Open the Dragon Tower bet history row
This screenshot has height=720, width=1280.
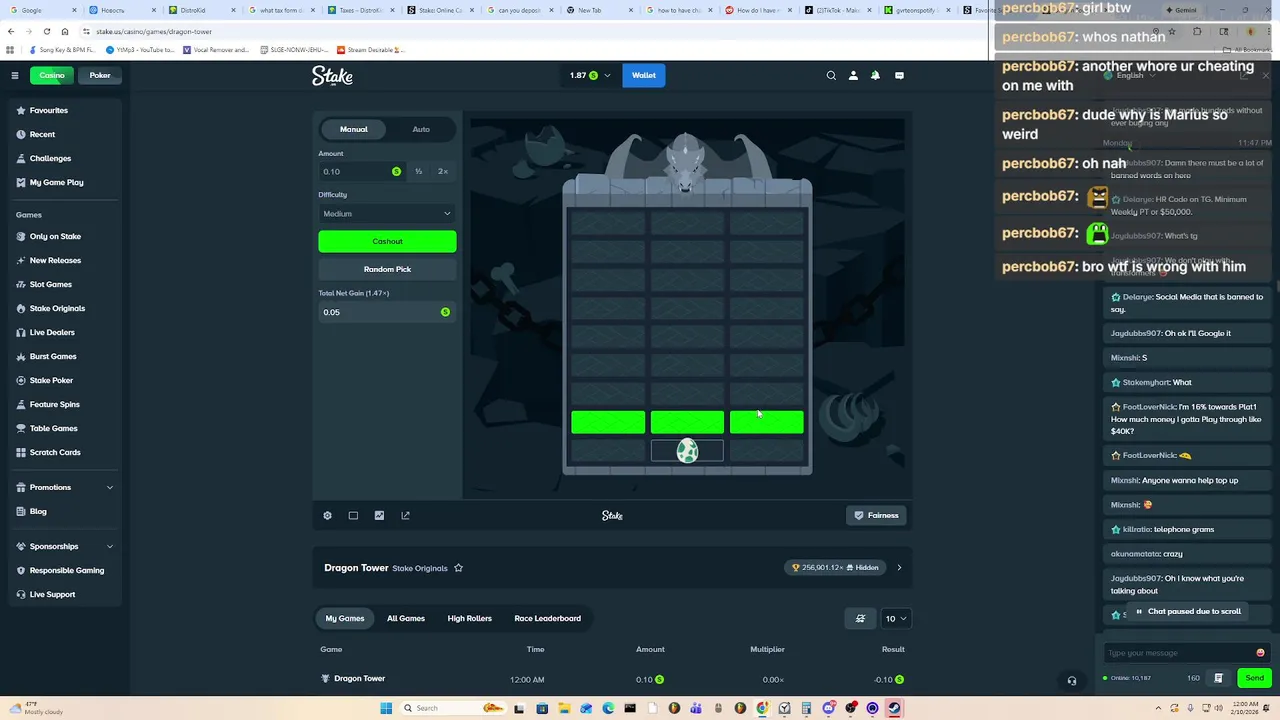click(612, 679)
